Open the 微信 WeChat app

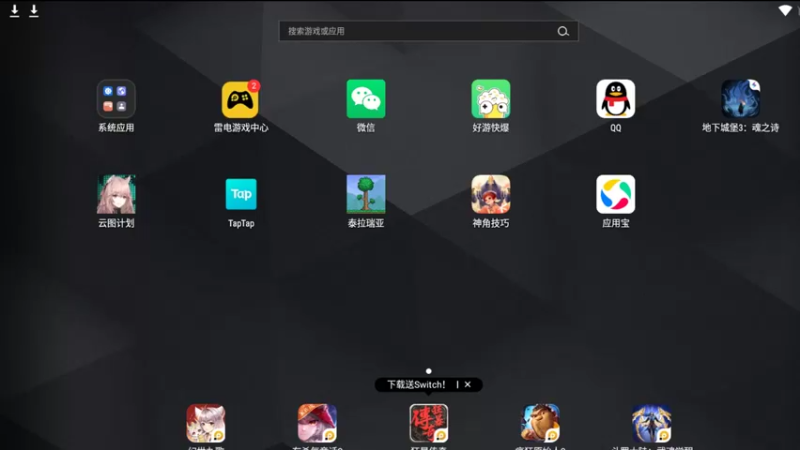tap(366, 99)
